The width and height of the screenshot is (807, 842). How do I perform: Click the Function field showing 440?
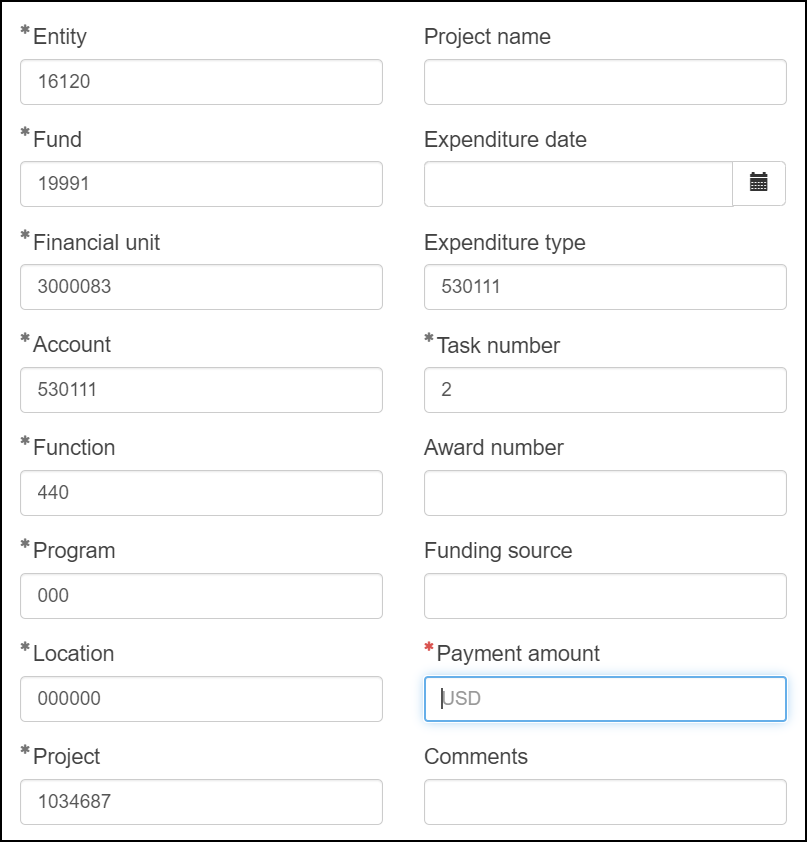click(x=201, y=493)
